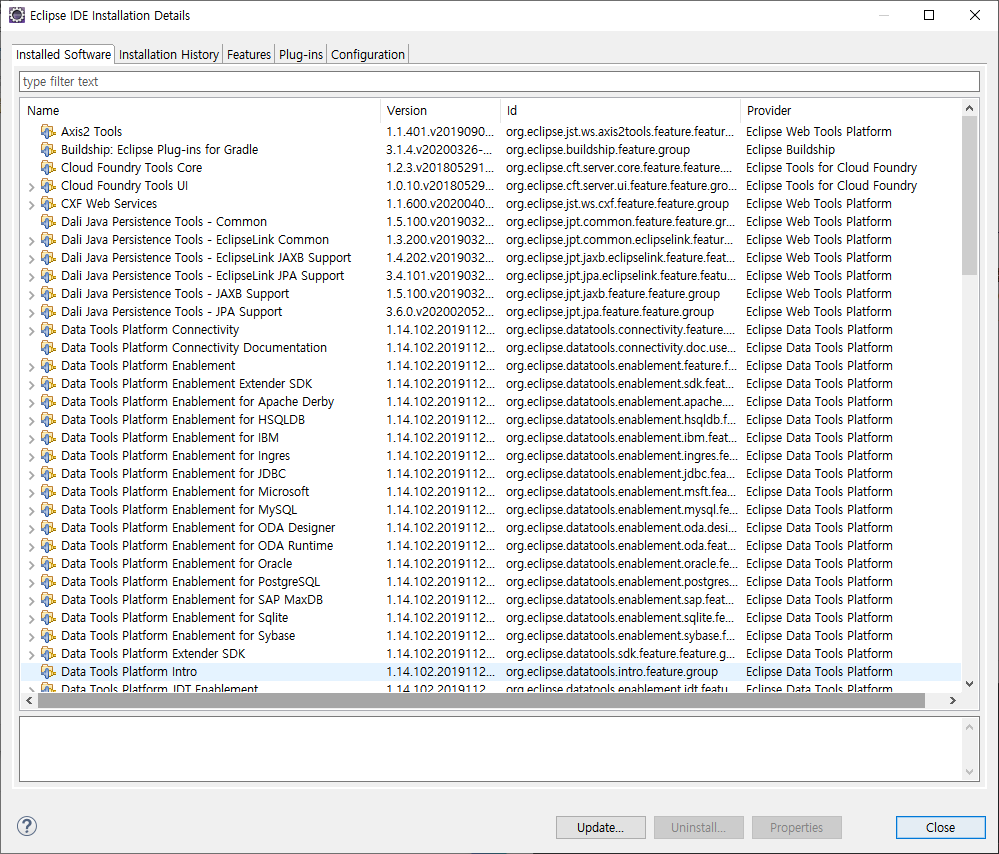Click the Dali Persistence Tools - Common icon
The height and width of the screenshot is (854, 999).
[x=48, y=222]
